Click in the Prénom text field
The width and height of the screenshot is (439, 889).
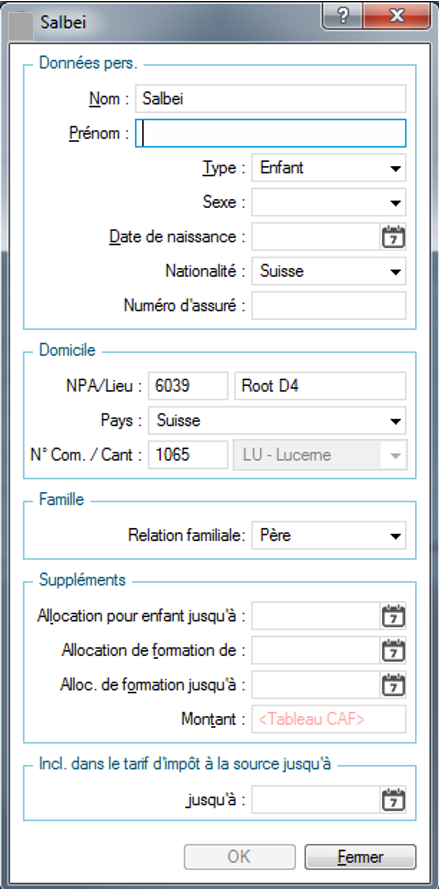tap(271, 133)
